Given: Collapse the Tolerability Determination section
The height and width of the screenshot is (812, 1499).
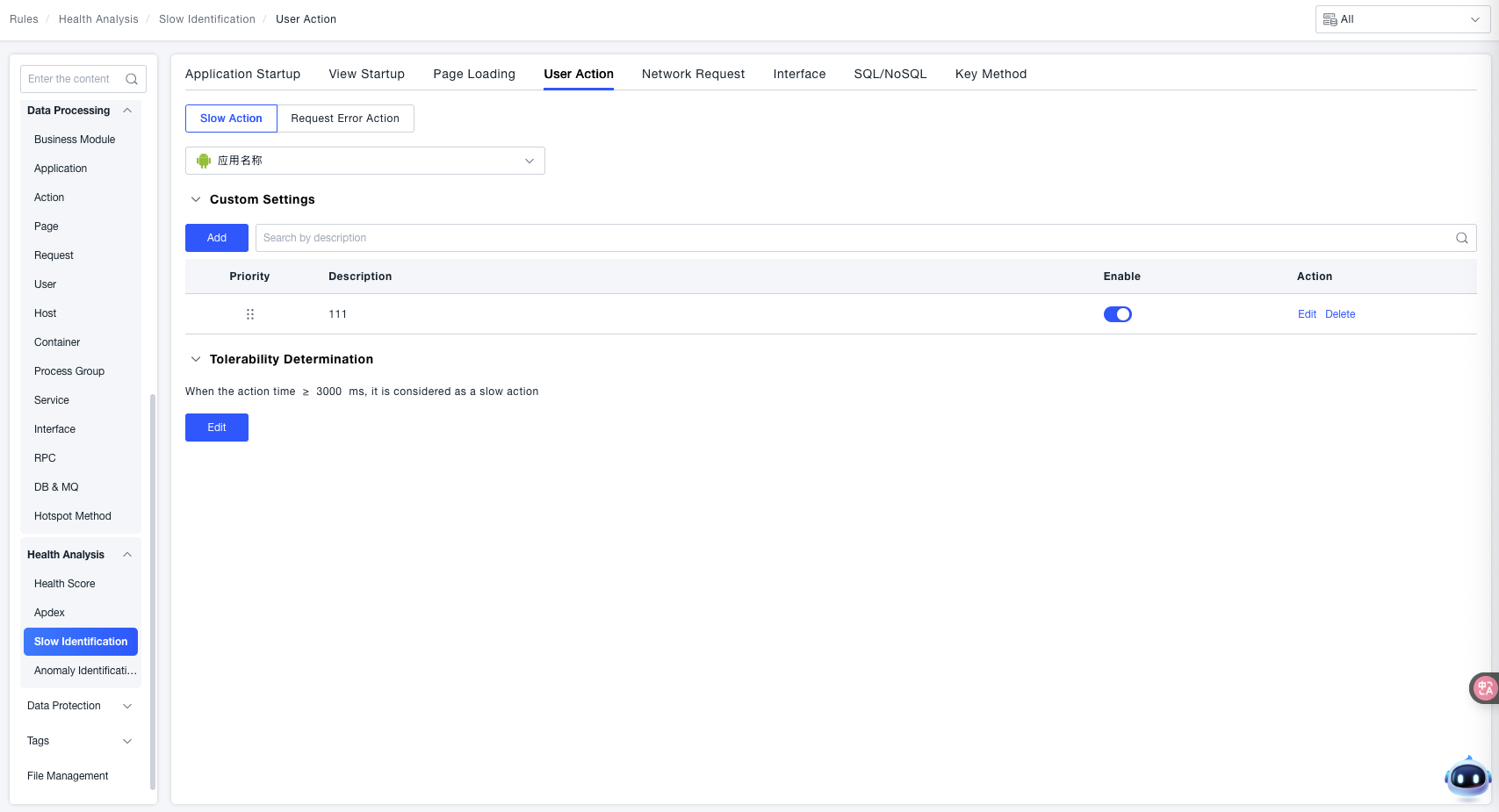Looking at the screenshot, I should click(196, 359).
